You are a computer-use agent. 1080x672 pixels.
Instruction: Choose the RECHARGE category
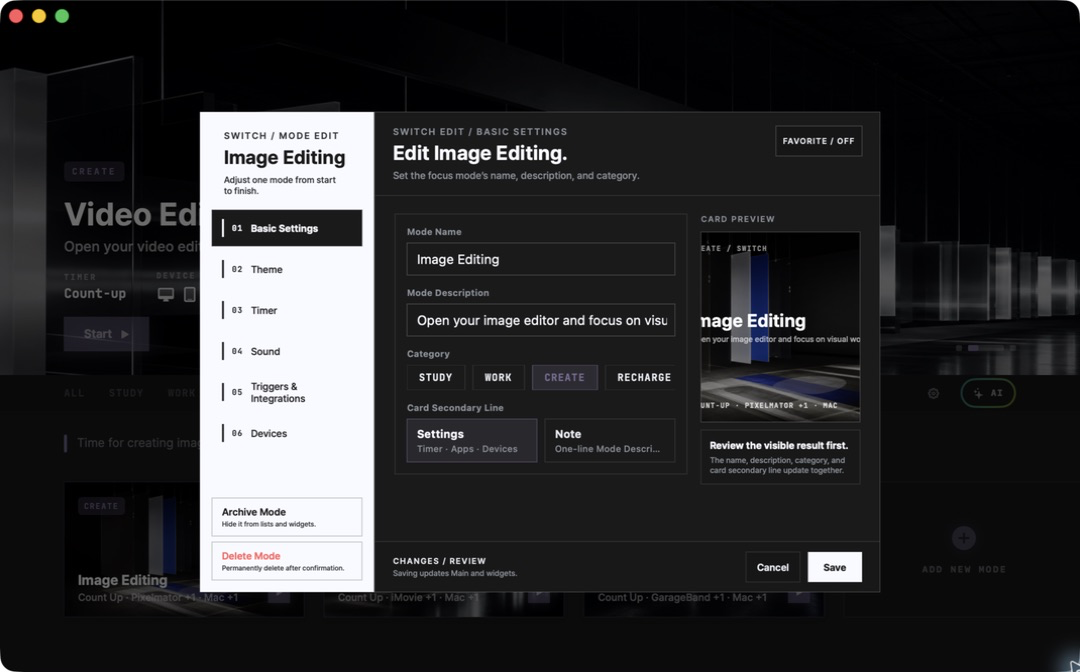click(641, 377)
